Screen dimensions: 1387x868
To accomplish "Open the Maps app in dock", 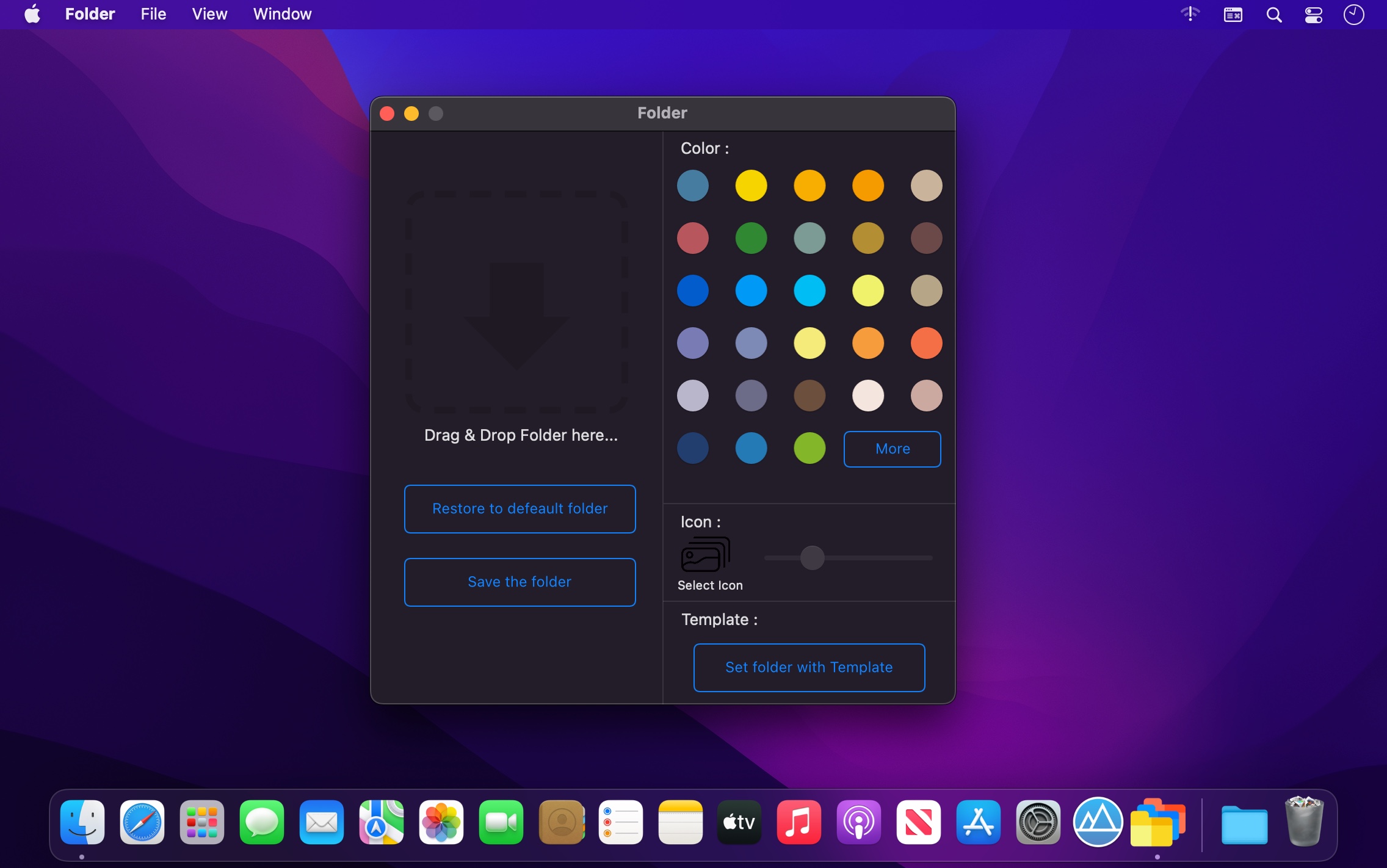I will (x=382, y=822).
